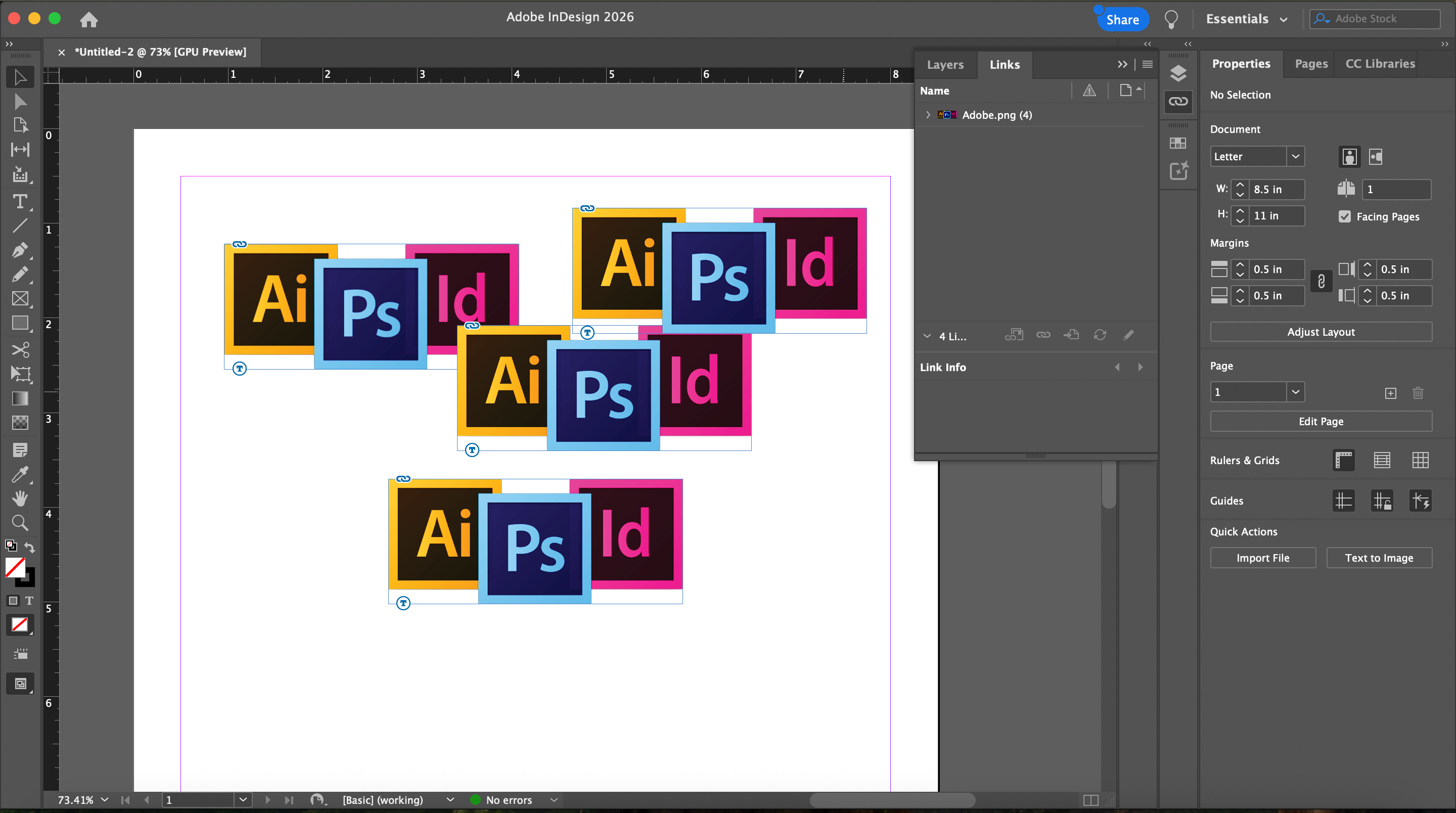Viewport: 1456px width, 813px height.
Task: Open the Letter page size dropdown
Action: tap(1295, 157)
